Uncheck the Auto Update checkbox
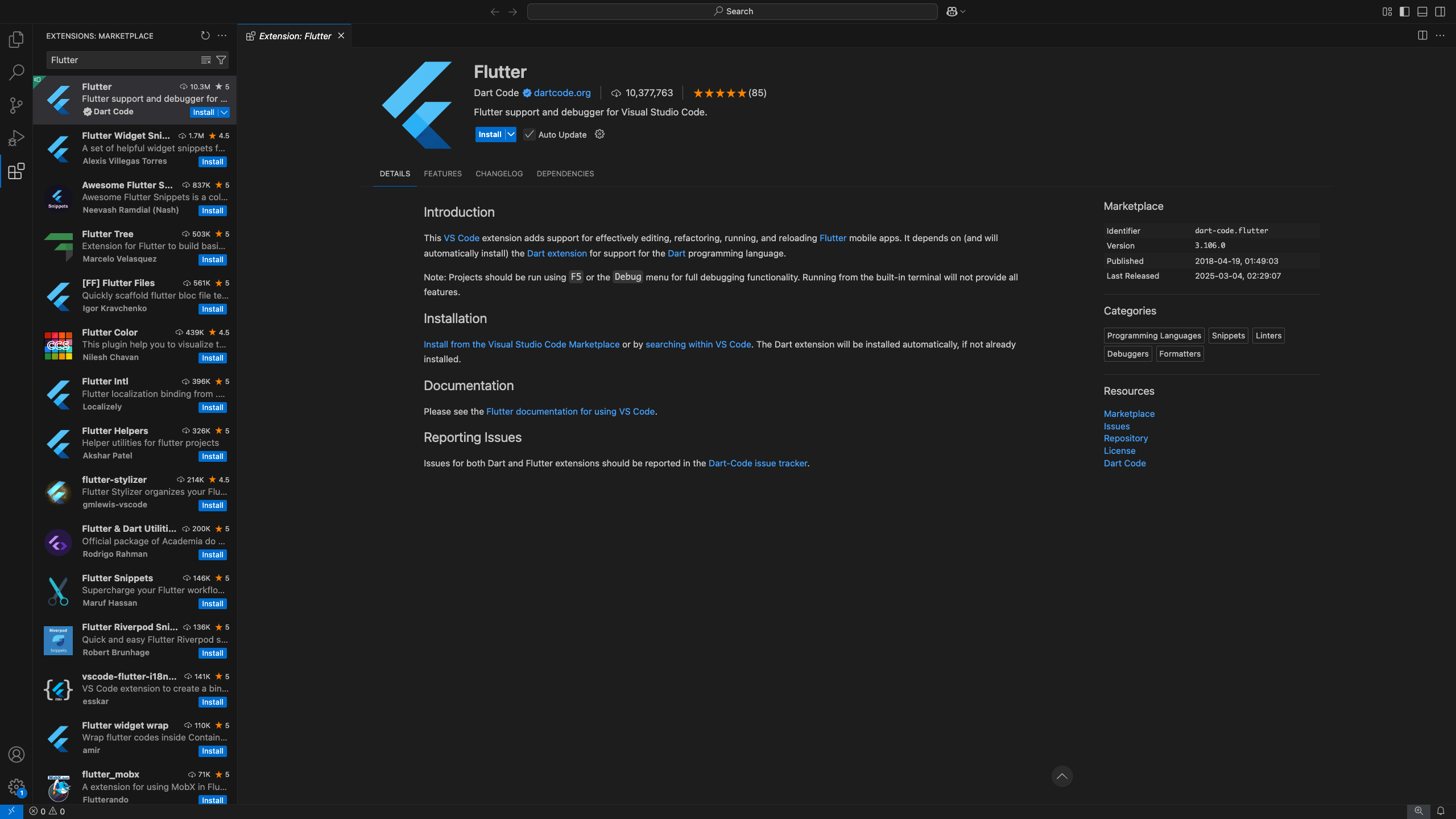1456x819 pixels. pos(529,134)
